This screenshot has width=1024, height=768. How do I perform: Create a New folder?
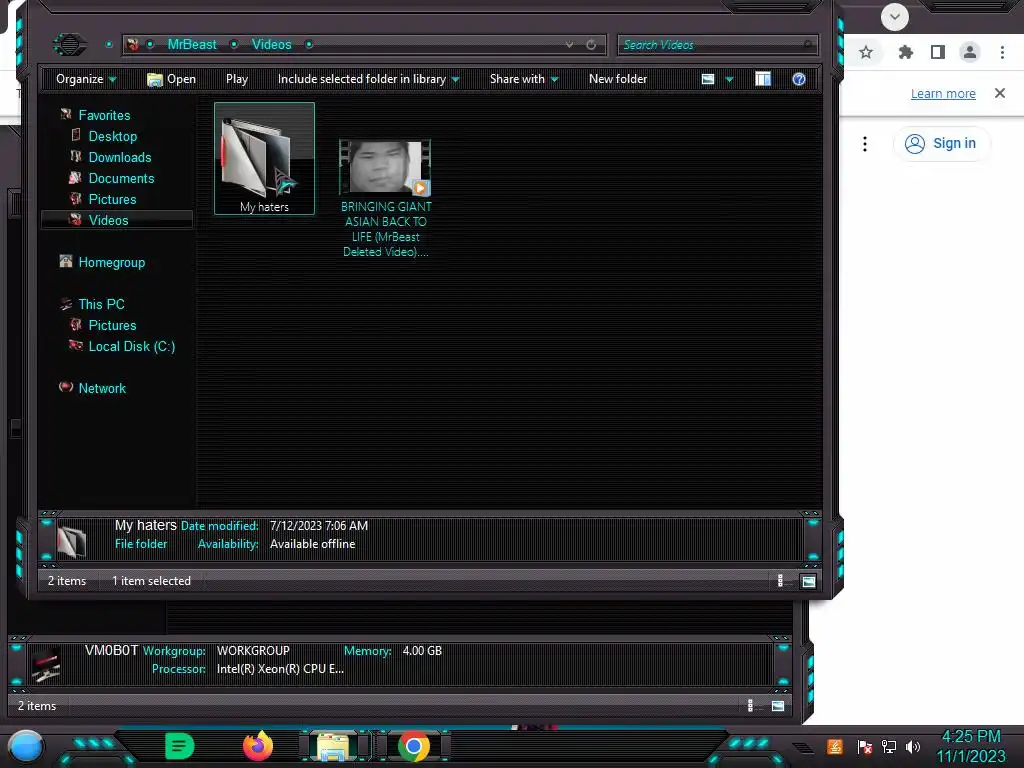coord(618,79)
